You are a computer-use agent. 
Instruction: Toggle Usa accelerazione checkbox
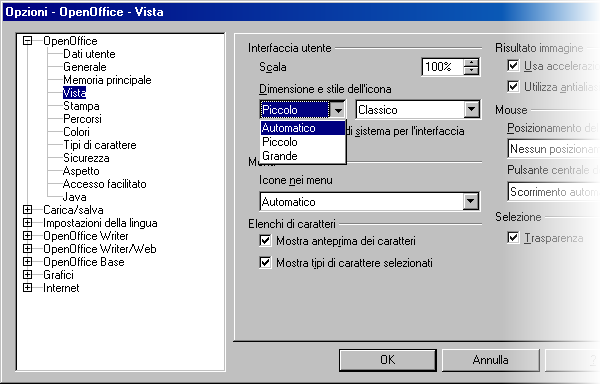tap(513, 65)
